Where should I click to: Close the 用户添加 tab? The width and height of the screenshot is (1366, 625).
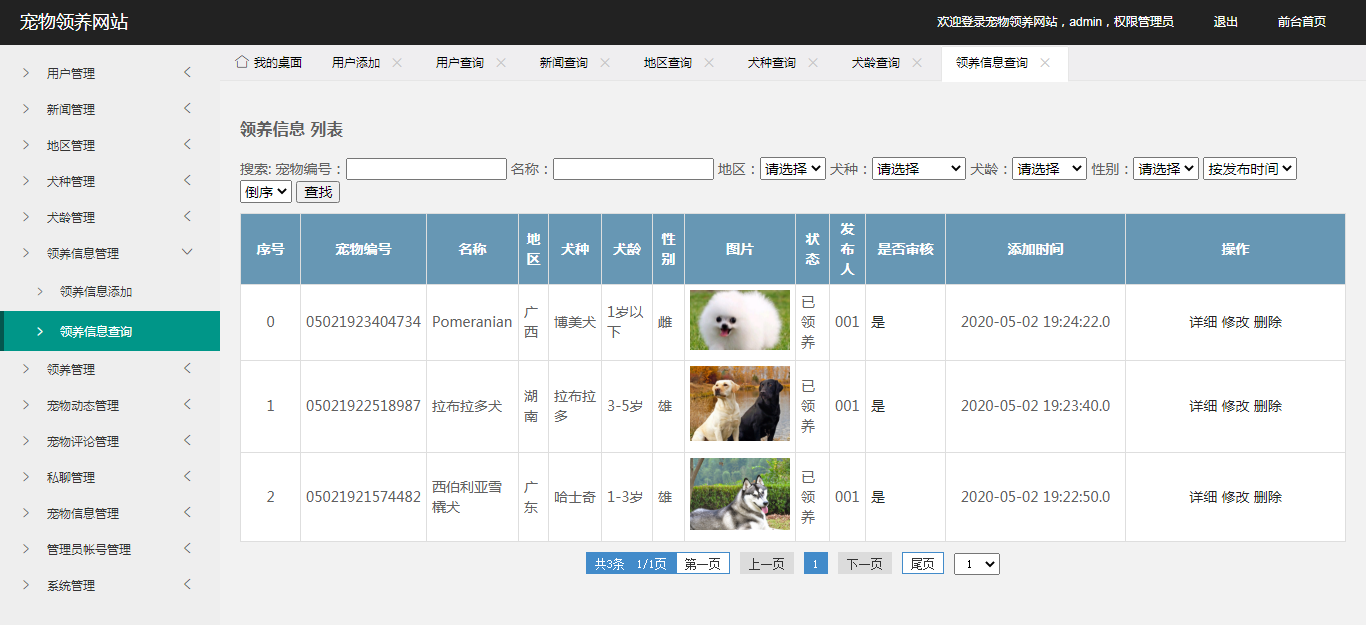click(397, 62)
